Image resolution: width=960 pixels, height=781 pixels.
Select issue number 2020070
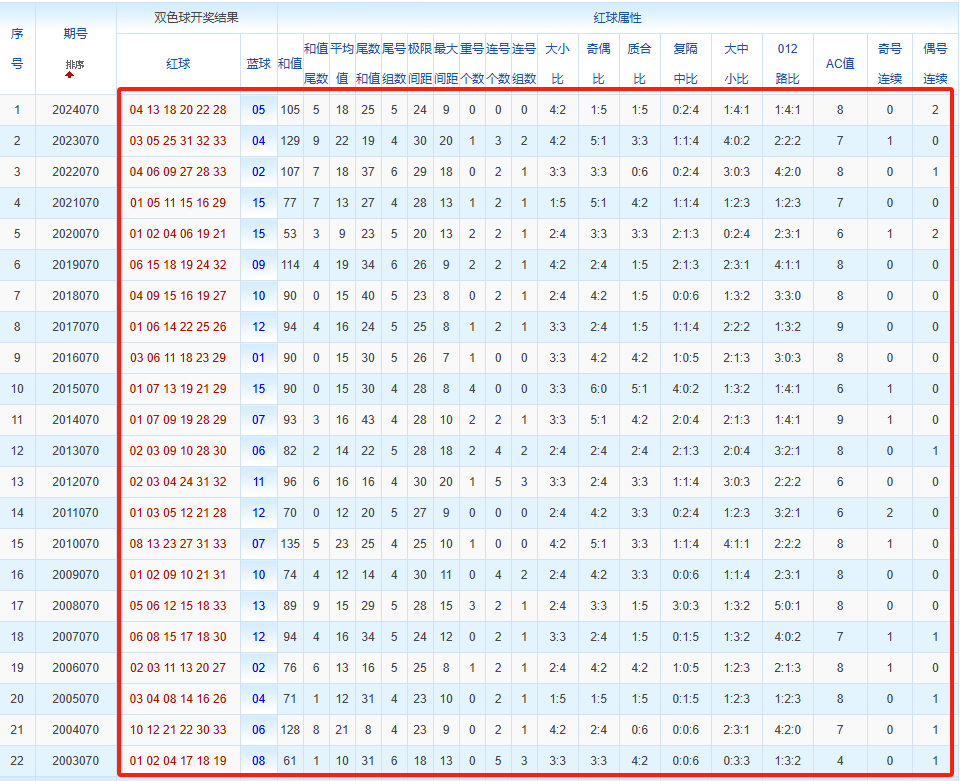(75, 234)
